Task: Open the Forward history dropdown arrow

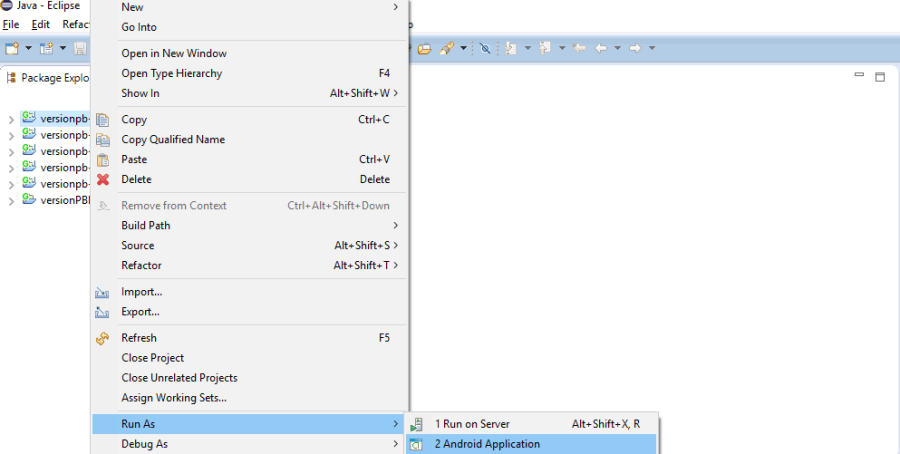Action: tap(652, 48)
